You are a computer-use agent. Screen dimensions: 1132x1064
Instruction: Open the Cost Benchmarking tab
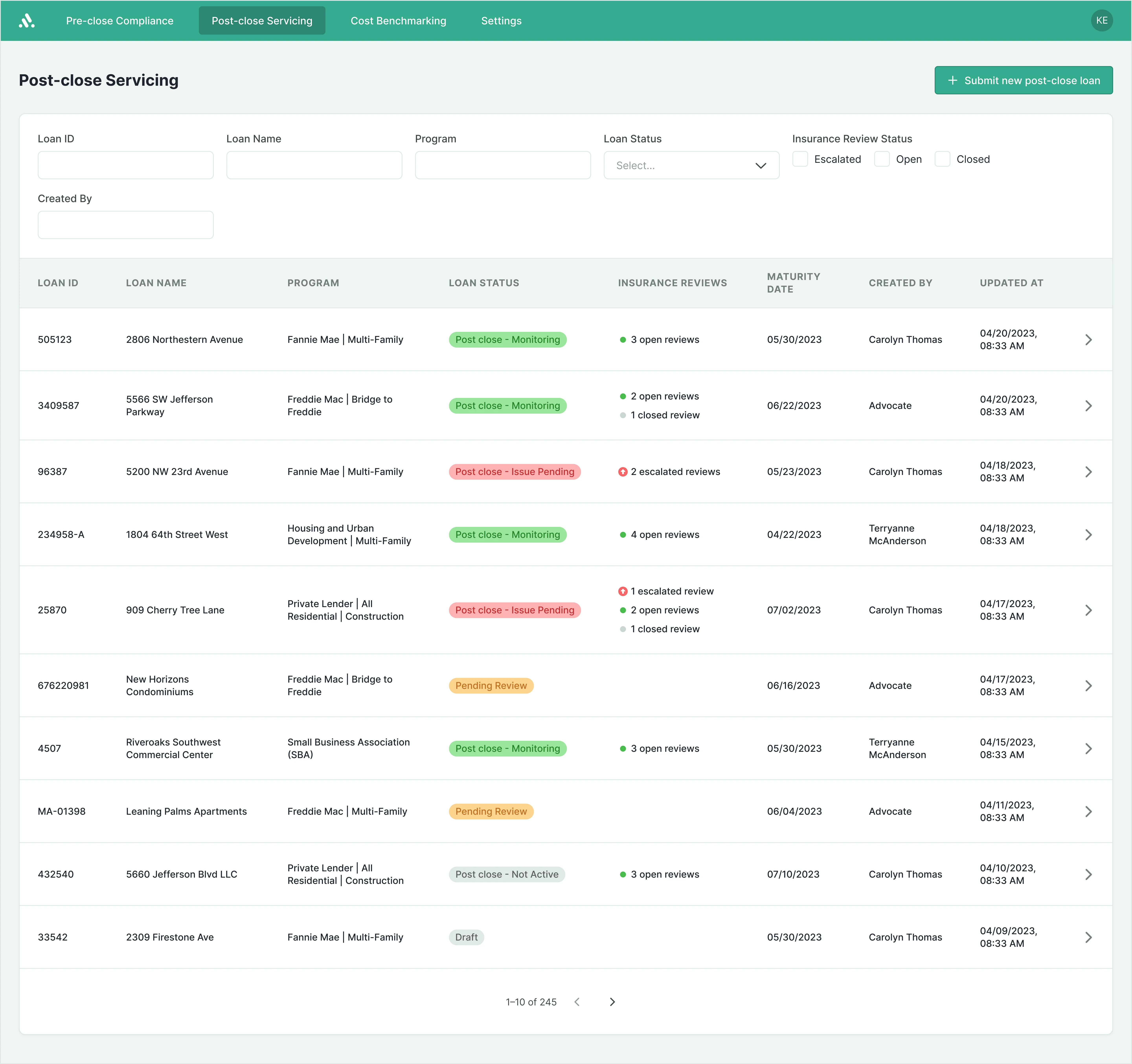click(398, 20)
